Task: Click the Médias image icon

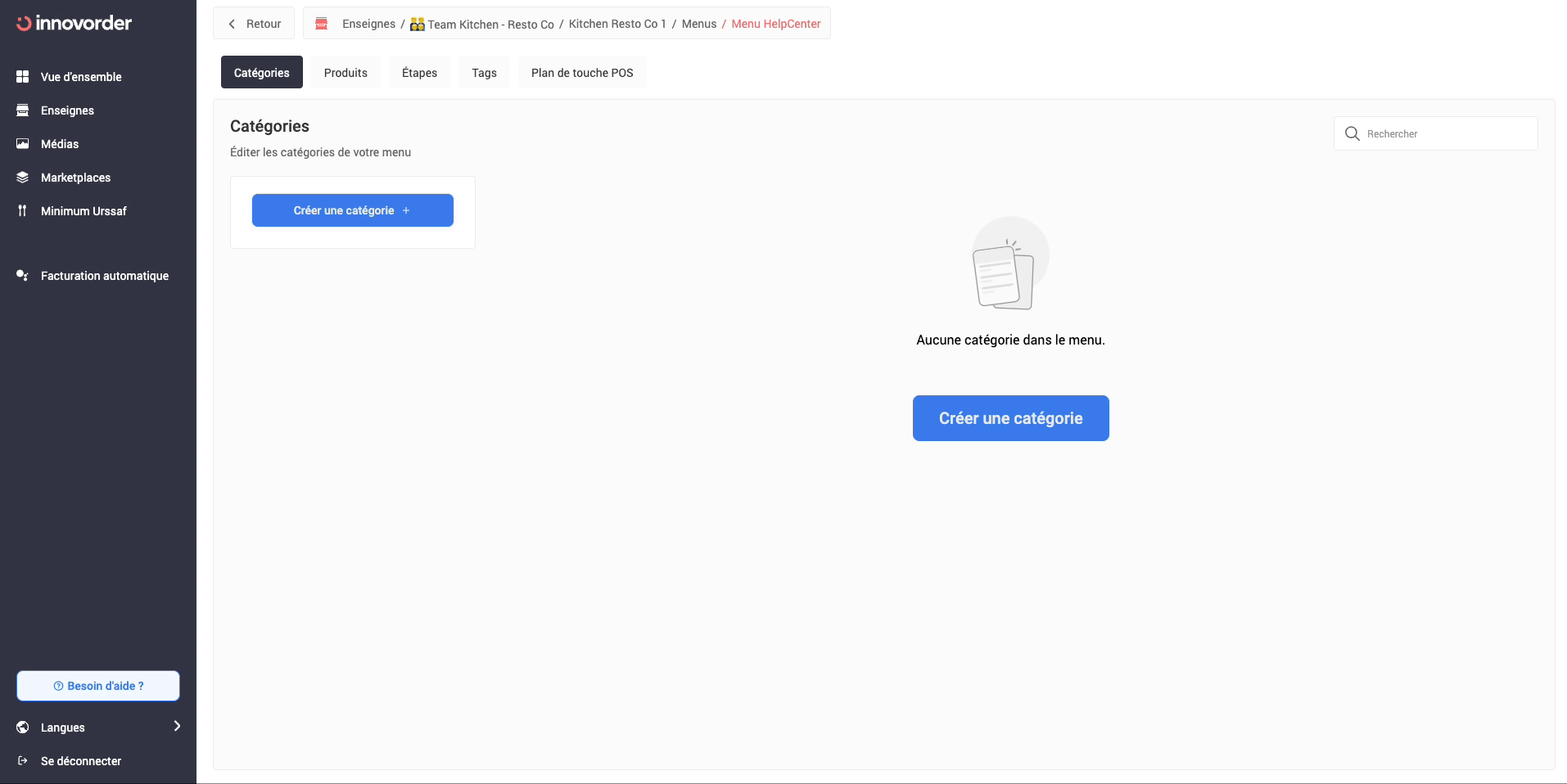Action: (x=23, y=144)
